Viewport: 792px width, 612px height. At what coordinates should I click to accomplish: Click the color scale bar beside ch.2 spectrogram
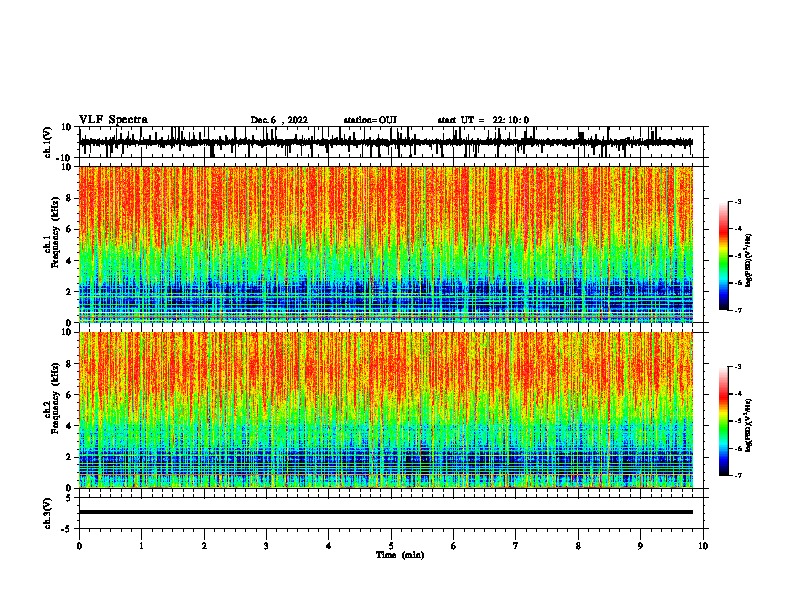coord(723,421)
